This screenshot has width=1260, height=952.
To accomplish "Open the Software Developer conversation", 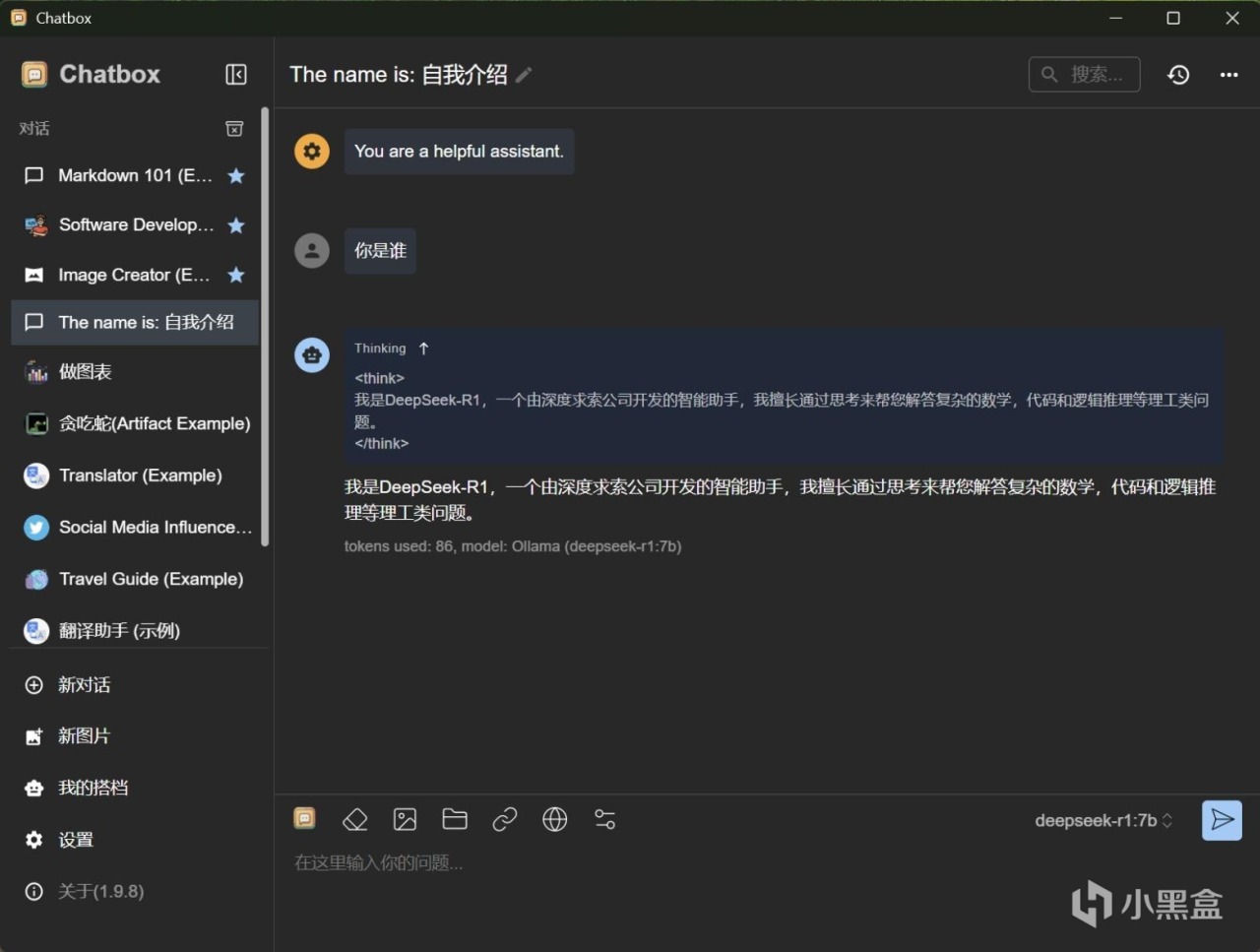I will tap(135, 224).
